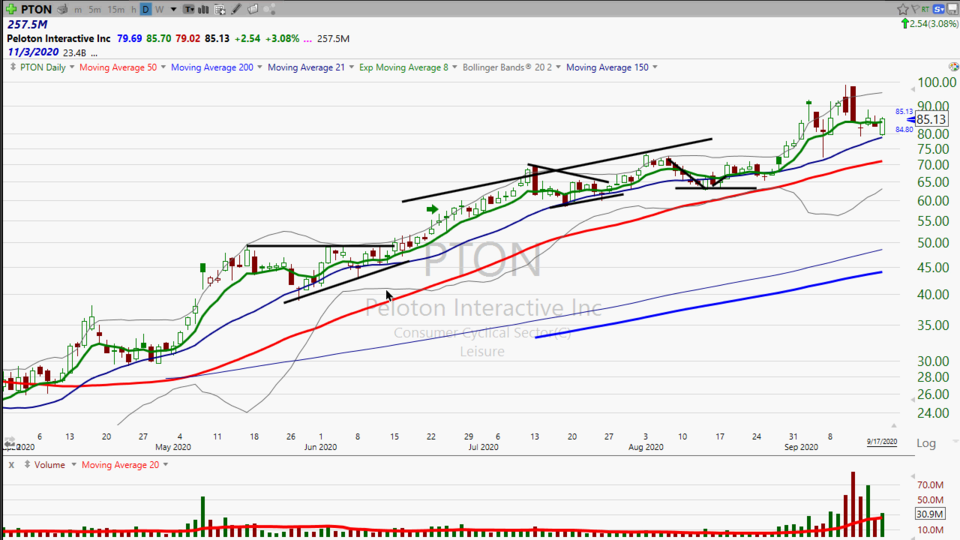Click the save floppy disk icon
Screen dimensions: 960x540
pyautogui.click(x=953, y=9)
